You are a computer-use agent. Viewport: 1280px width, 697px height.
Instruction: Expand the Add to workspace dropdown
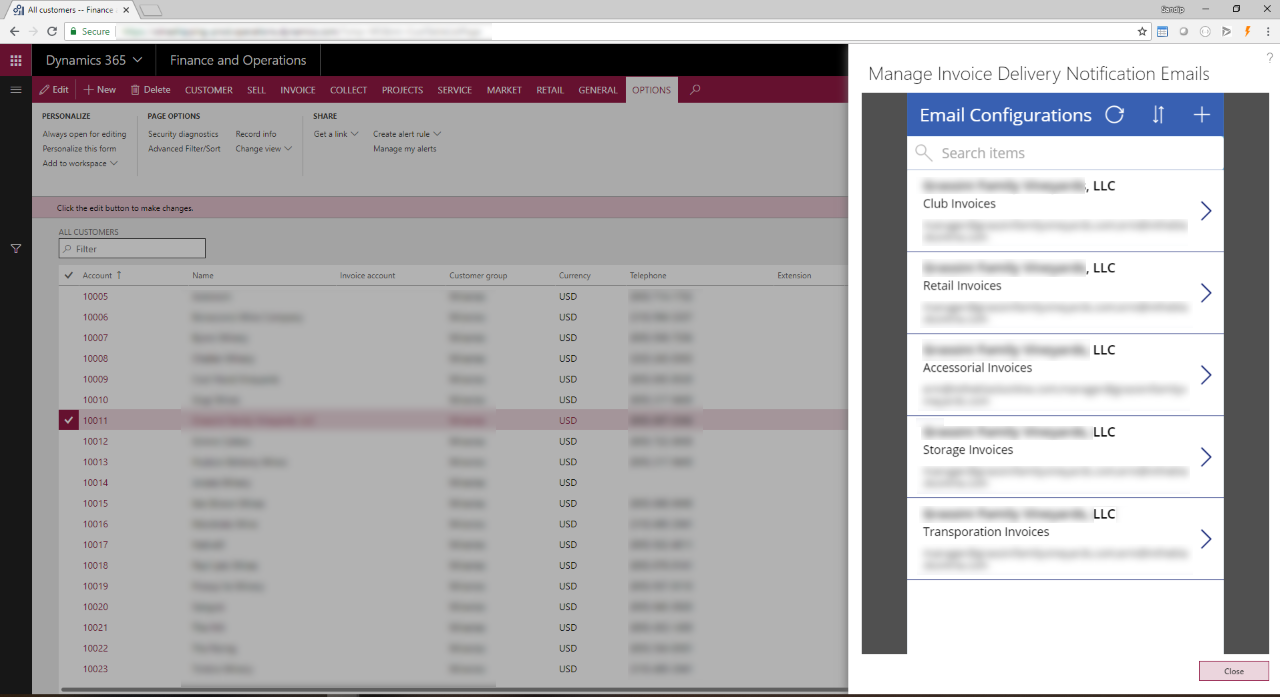(x=80, y=164)
